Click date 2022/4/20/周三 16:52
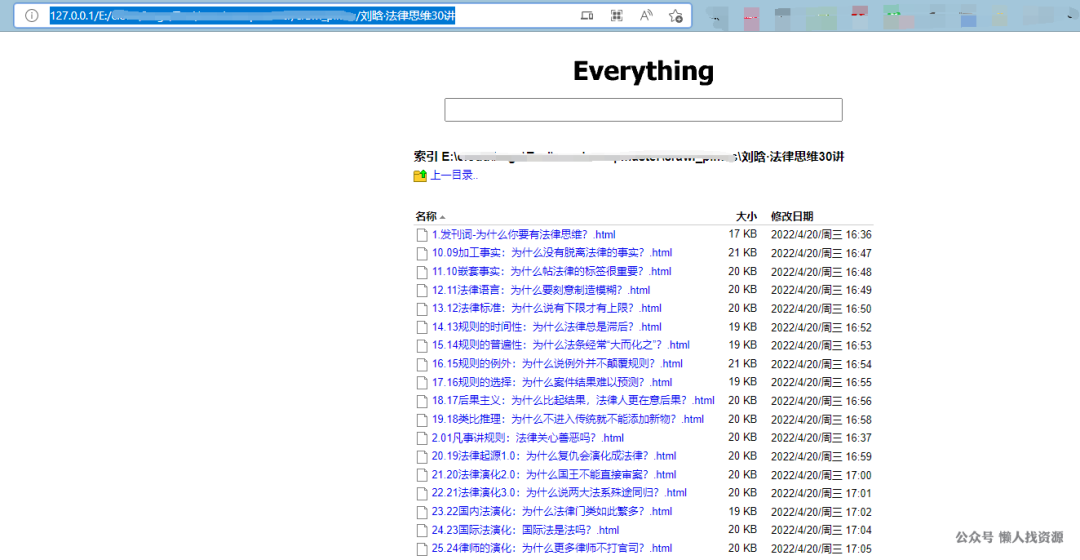1080x560 pixels. (x=821, y=327)
